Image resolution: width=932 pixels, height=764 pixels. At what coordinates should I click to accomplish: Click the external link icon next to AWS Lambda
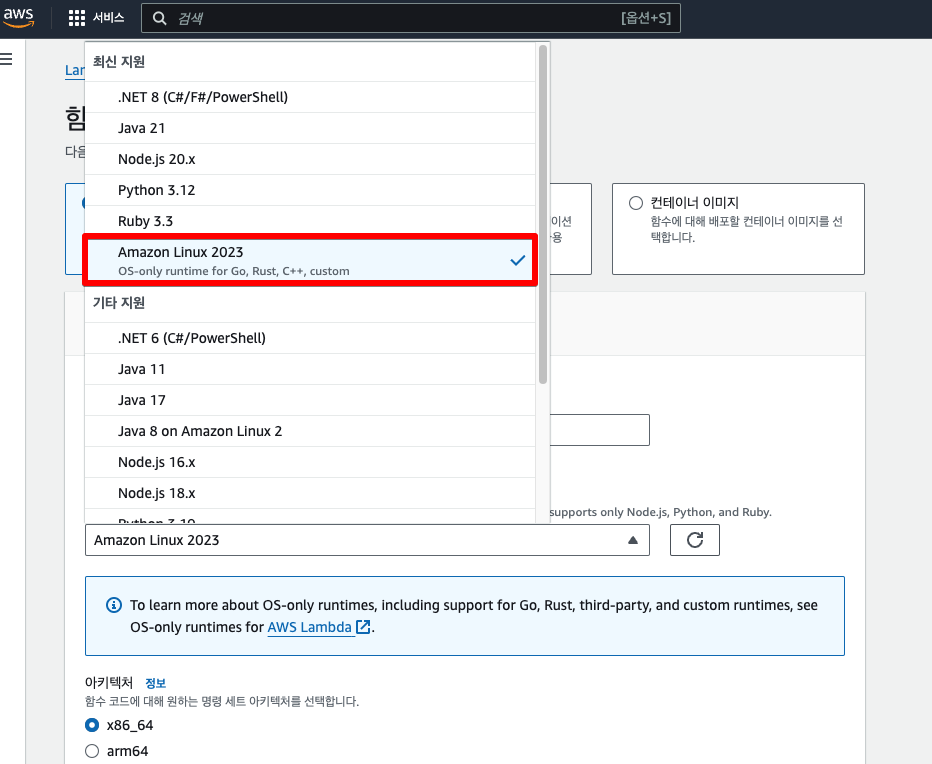[x=363, y=627]
